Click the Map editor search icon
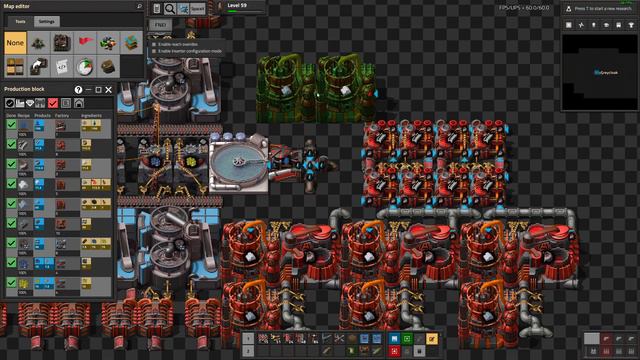The image size is (640, 360). coord(139,6)
